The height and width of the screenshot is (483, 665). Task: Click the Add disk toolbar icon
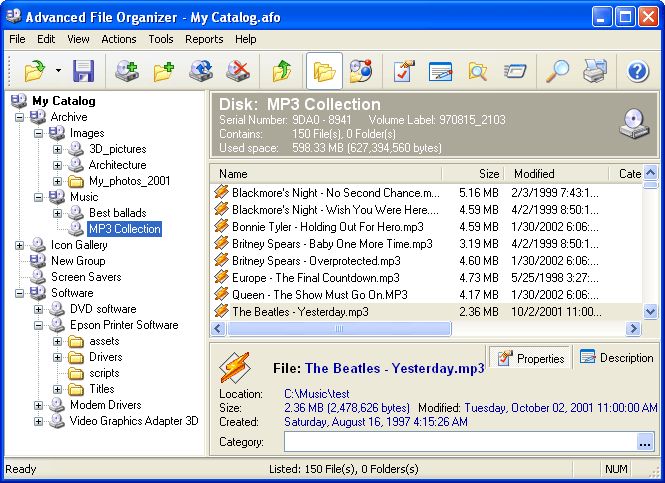127,71
